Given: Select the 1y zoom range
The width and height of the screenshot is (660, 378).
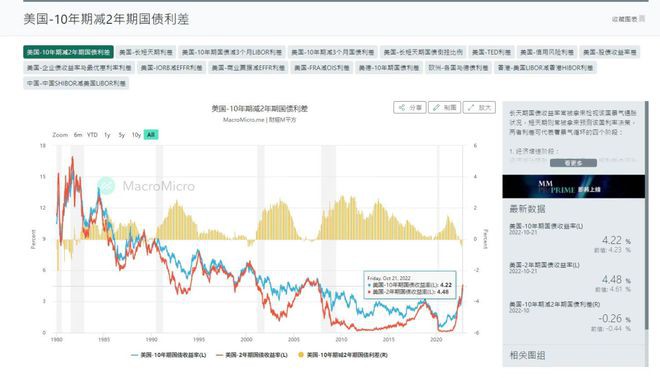Looking at the screenshot, I should pos(107,135).
